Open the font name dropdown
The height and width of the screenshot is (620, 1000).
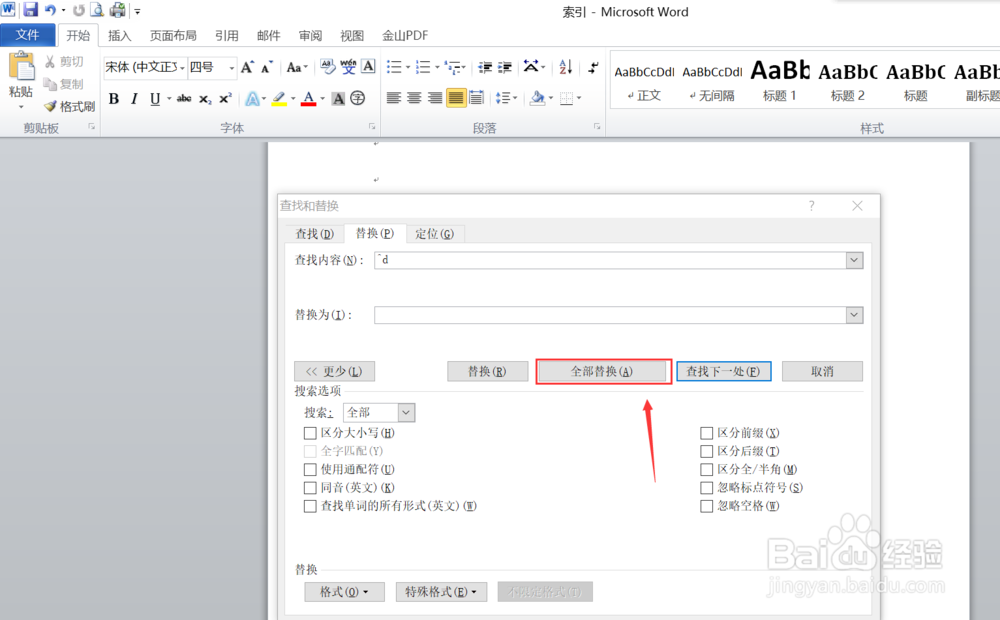pos(182,68)
